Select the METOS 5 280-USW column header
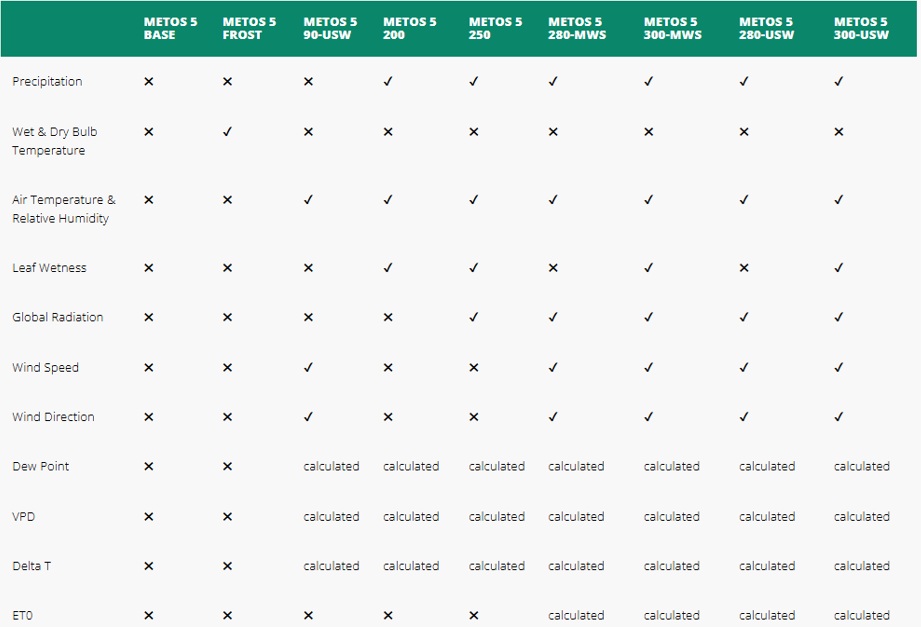Screen dimensions: 921x627 (767, 28)
